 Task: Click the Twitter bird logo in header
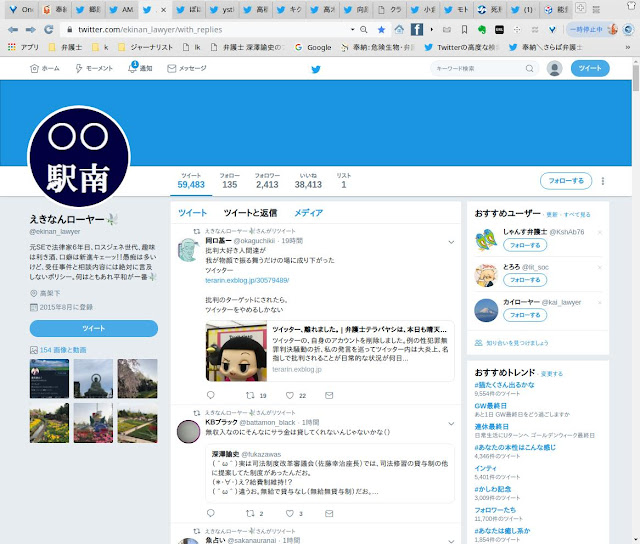coord(316,69)
